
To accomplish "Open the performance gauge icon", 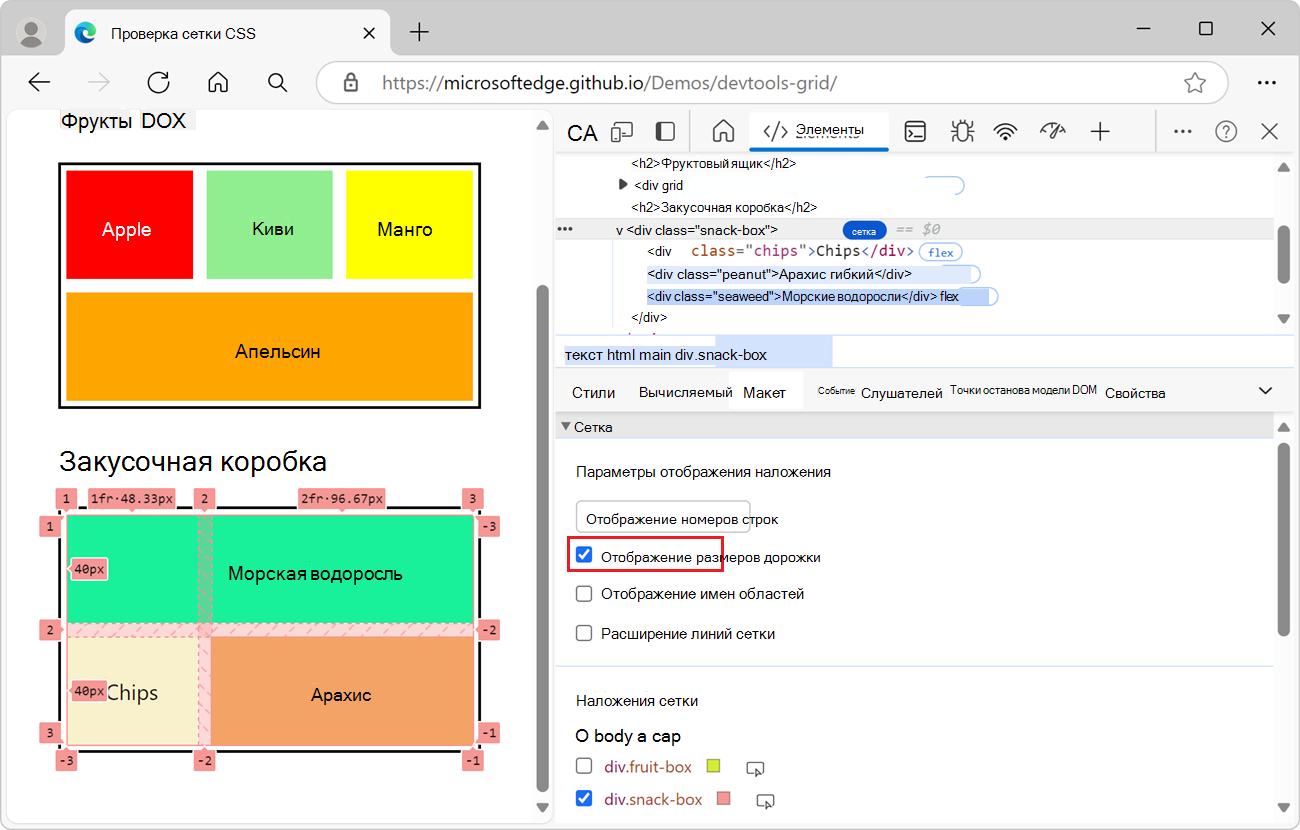I will point(1052,131).
